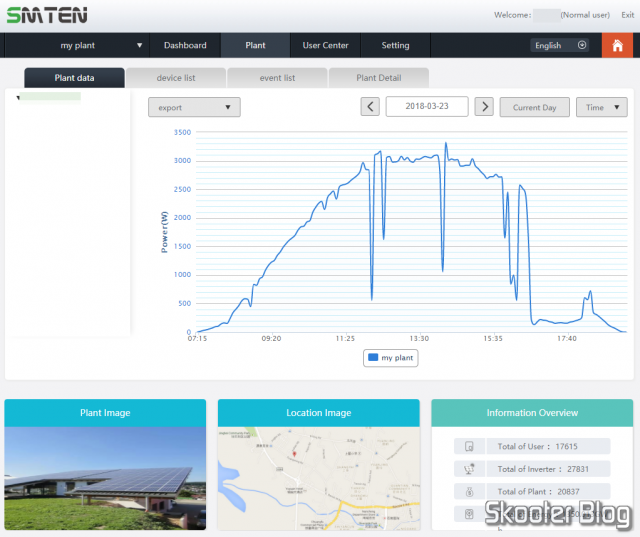
Task: Click the Plant Image header
Action: (x=105, y=413)
